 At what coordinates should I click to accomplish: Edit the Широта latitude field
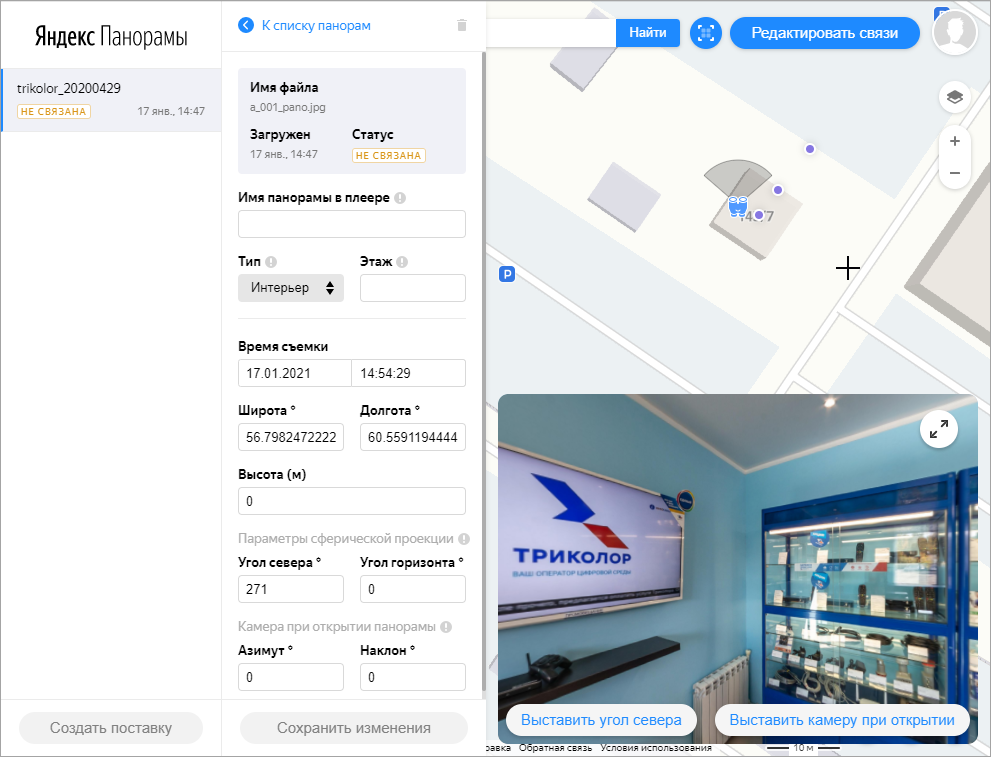[x=291, y=437]
